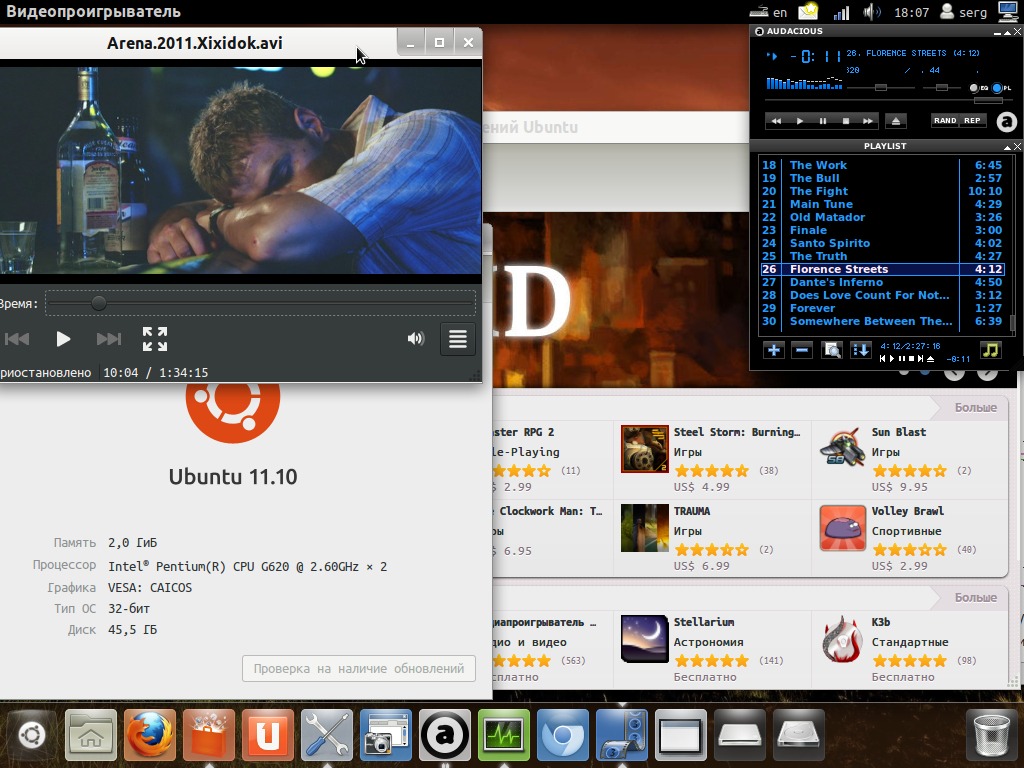Select track 27 Dante's Inferno

(x=882, y=282)
